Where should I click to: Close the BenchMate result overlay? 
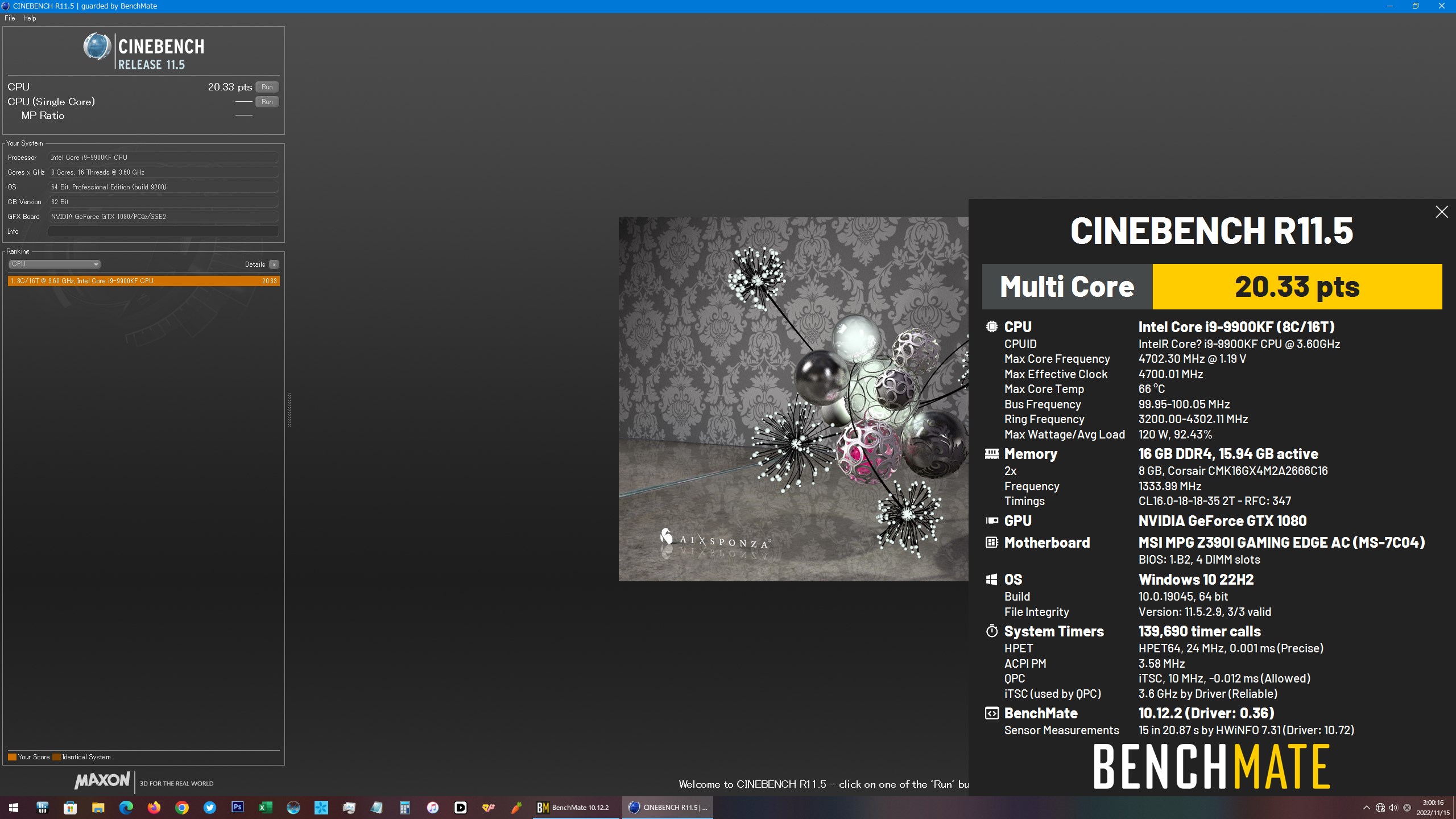pos(1441,212)
